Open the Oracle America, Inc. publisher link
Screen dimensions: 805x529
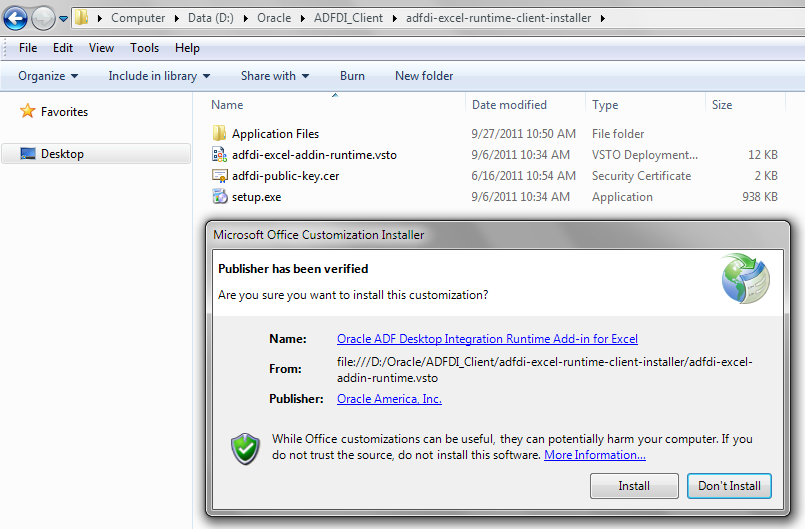click(x=389, y=399)
